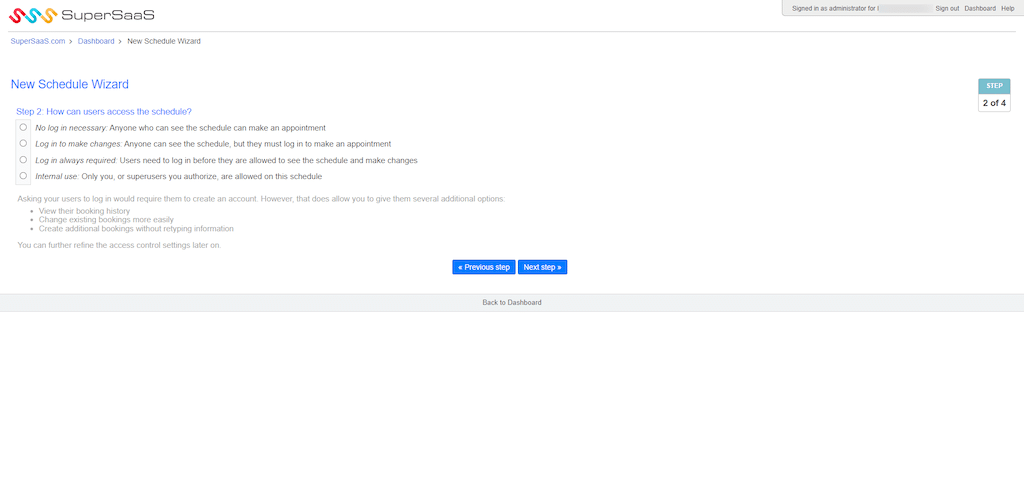Click the "Change existing bookings more easily" bullet
This screenshot has height=492, width=1024.
click(106, 220)
